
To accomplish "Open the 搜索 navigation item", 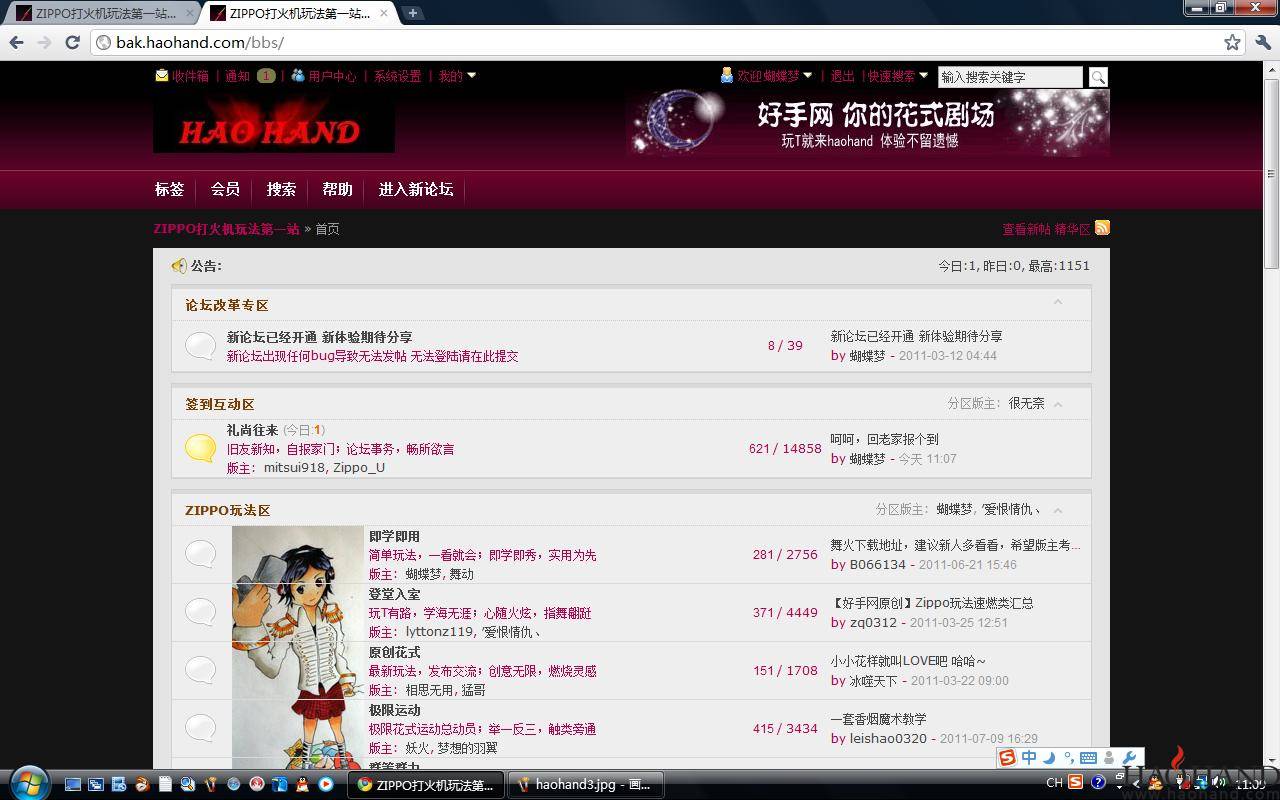I will (281, 189).
